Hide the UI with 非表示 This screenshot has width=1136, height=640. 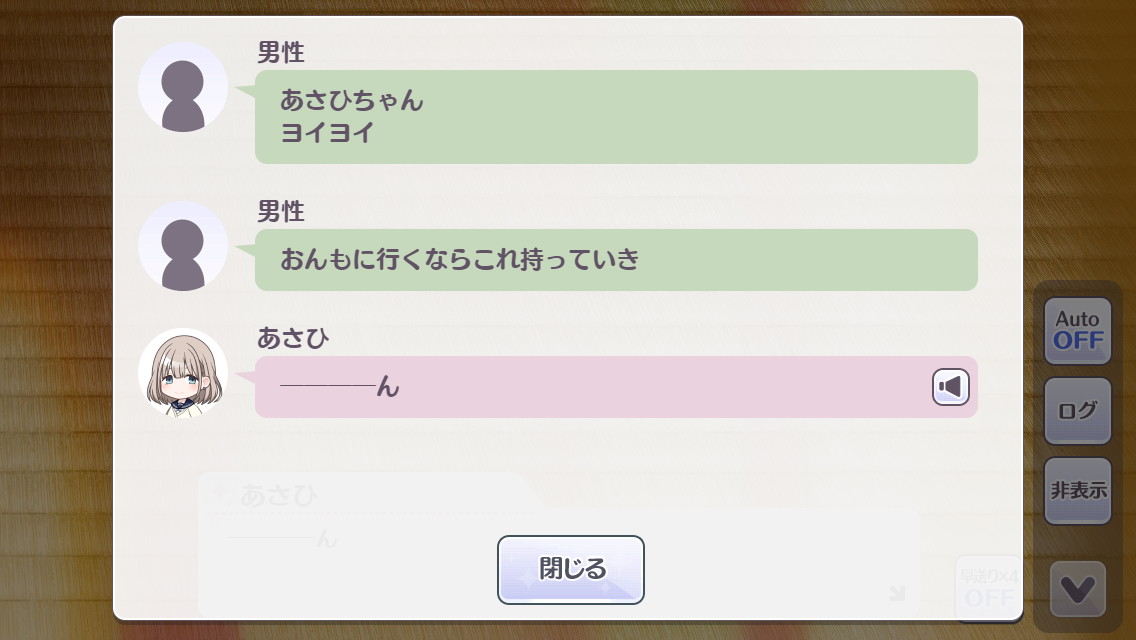tap(1077, 490)
